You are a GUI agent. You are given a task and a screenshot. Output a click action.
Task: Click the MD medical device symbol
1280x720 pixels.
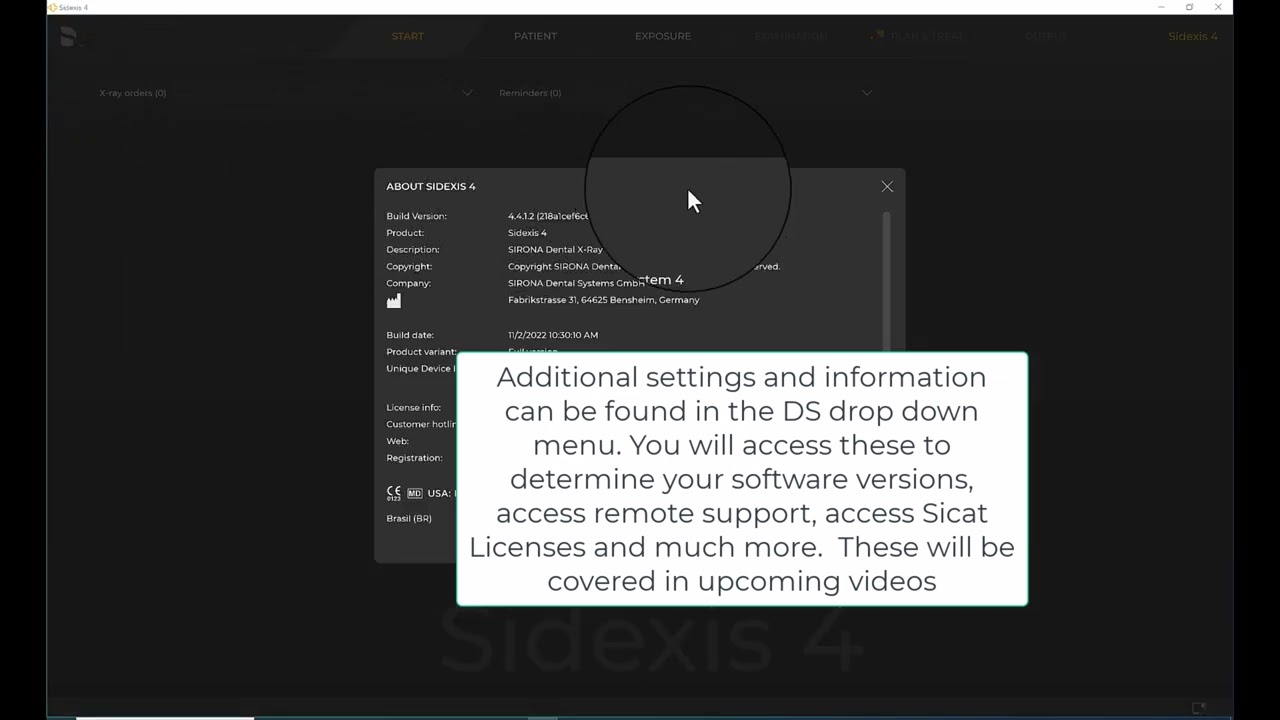click(414, 493)
